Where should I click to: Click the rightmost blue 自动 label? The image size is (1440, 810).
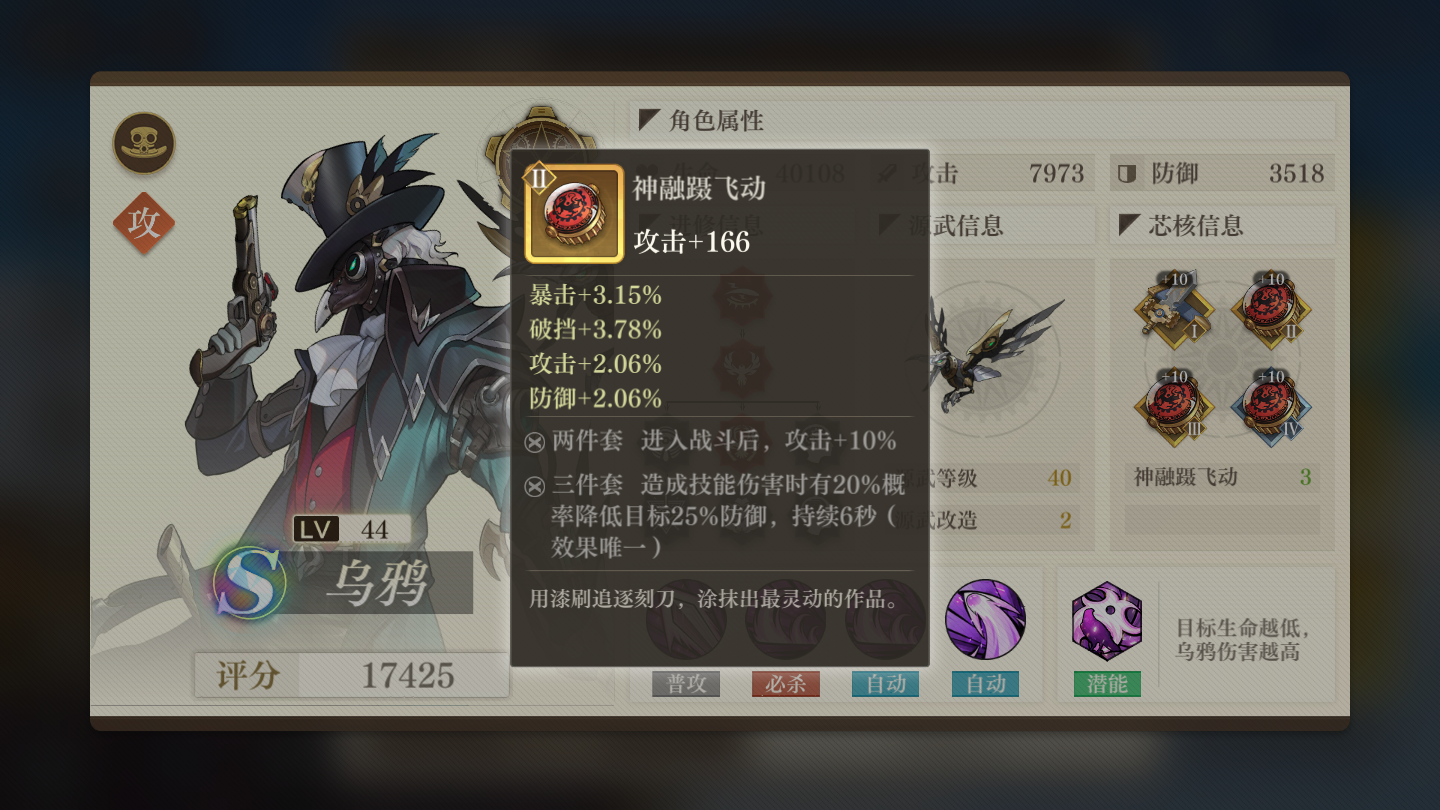[x=985, y=684]
